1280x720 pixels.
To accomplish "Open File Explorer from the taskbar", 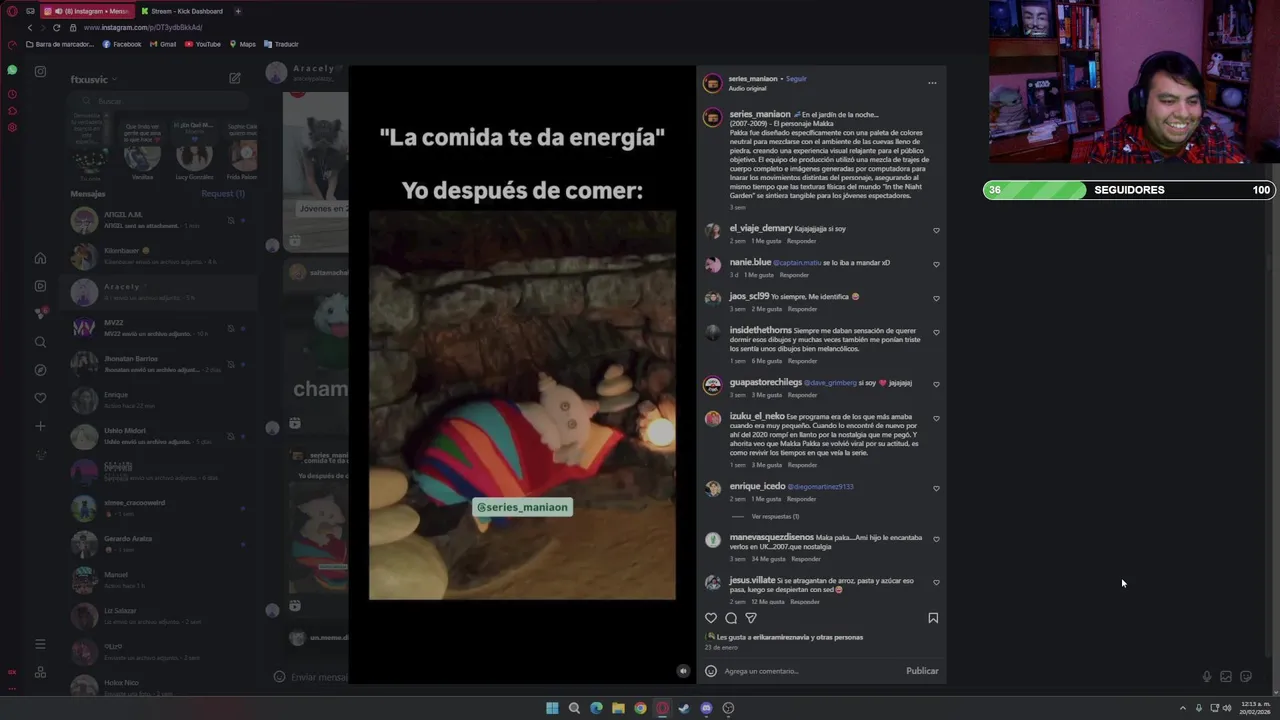I will [x=618, y=708].
